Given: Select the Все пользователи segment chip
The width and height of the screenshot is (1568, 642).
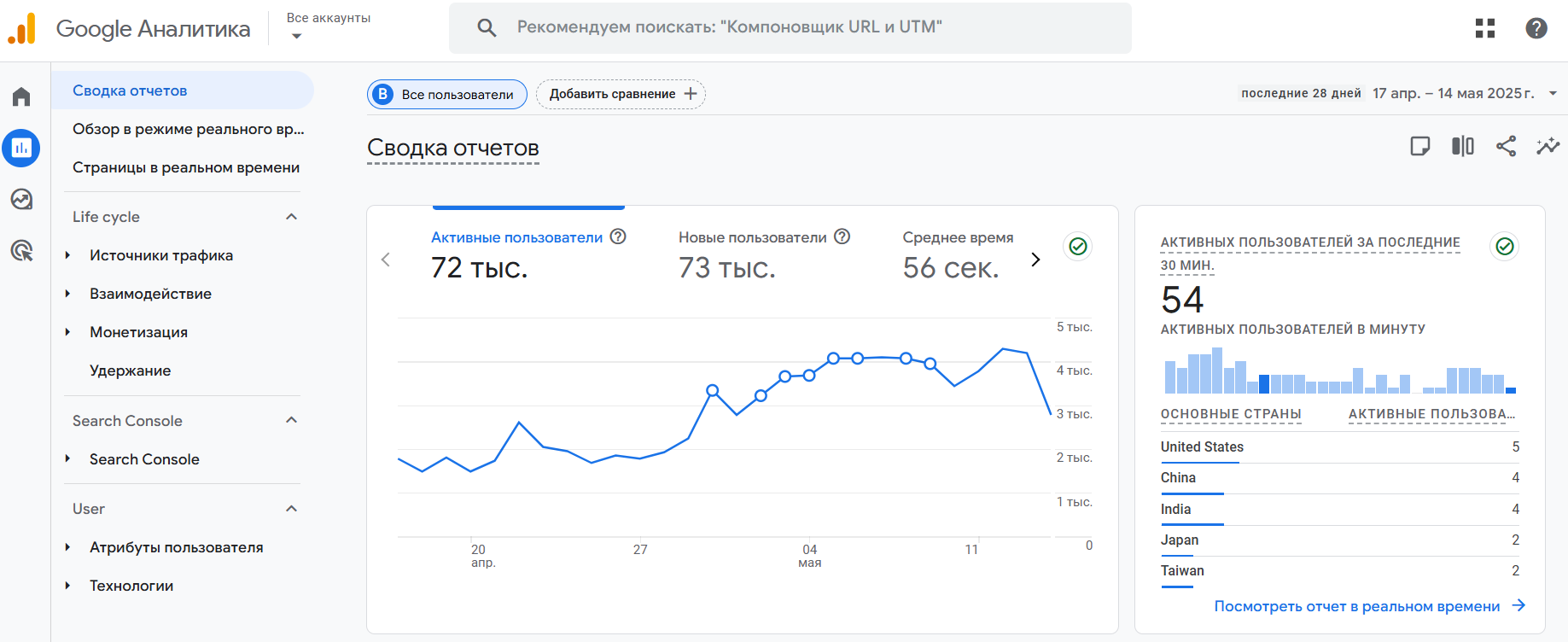Looking at the screenshot, I should coord(447,94).
